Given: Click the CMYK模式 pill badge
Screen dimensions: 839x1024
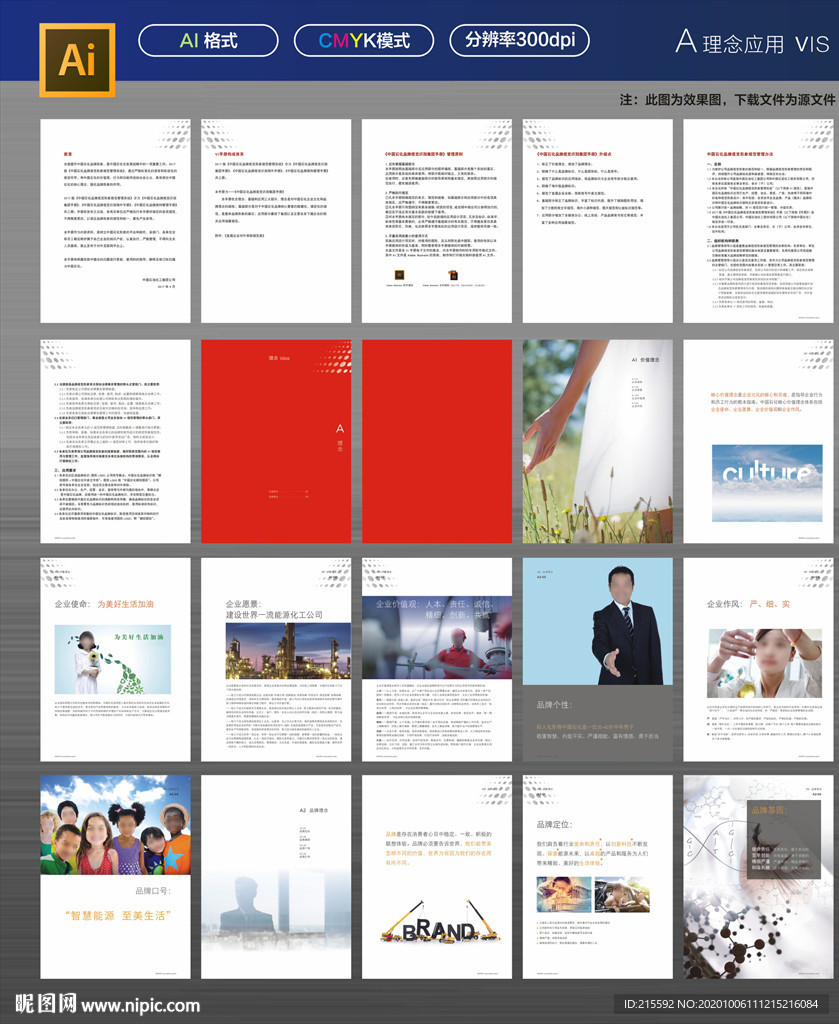Looking at the screenshot, I should pos(364,40).
